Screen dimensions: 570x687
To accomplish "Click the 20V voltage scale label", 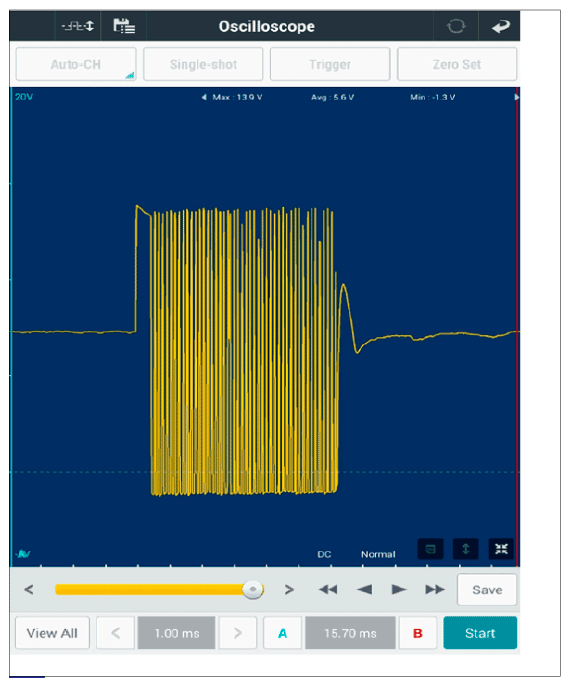I will (x=24, y=96).
